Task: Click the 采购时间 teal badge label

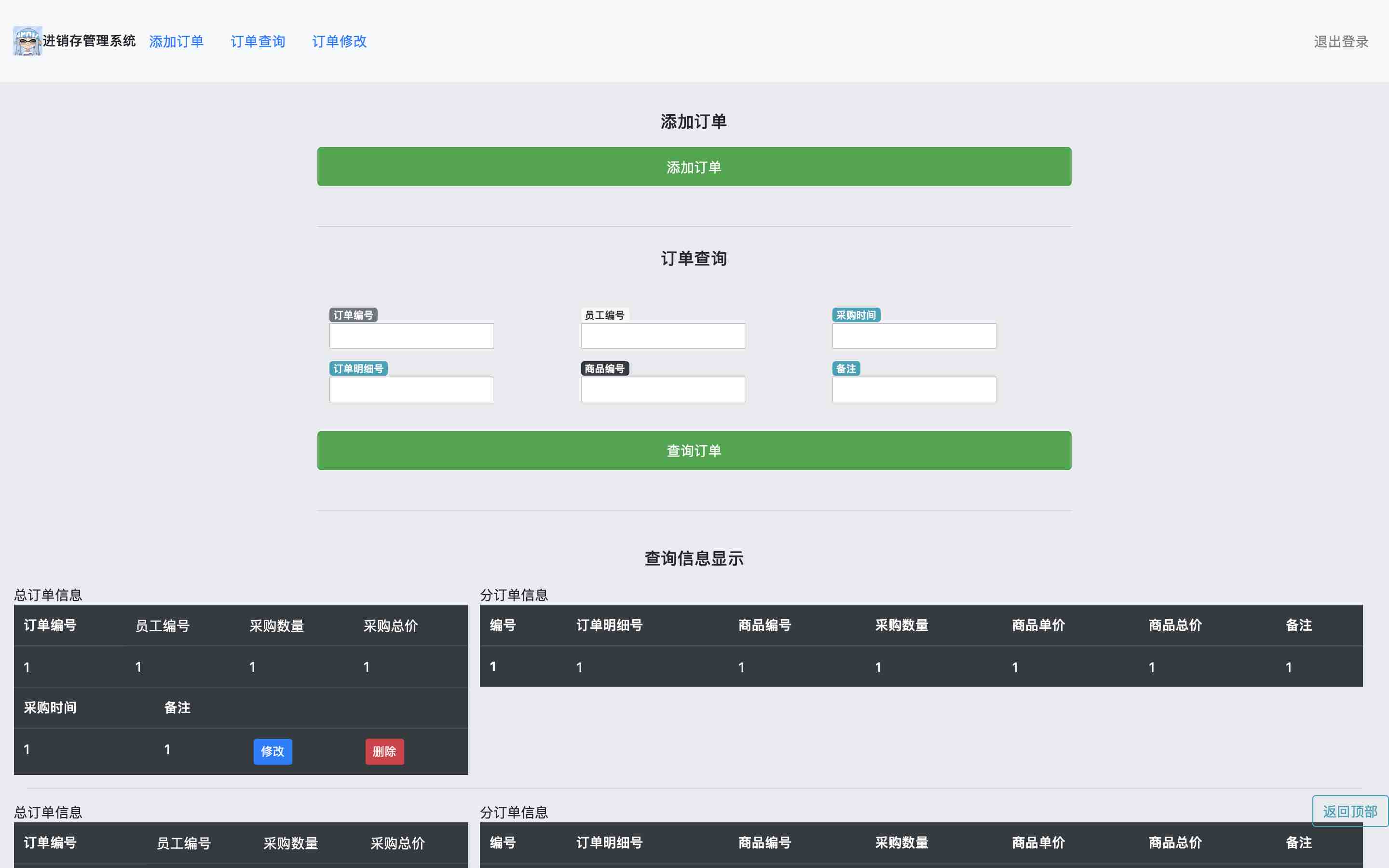Action: (x=856, y=315)
